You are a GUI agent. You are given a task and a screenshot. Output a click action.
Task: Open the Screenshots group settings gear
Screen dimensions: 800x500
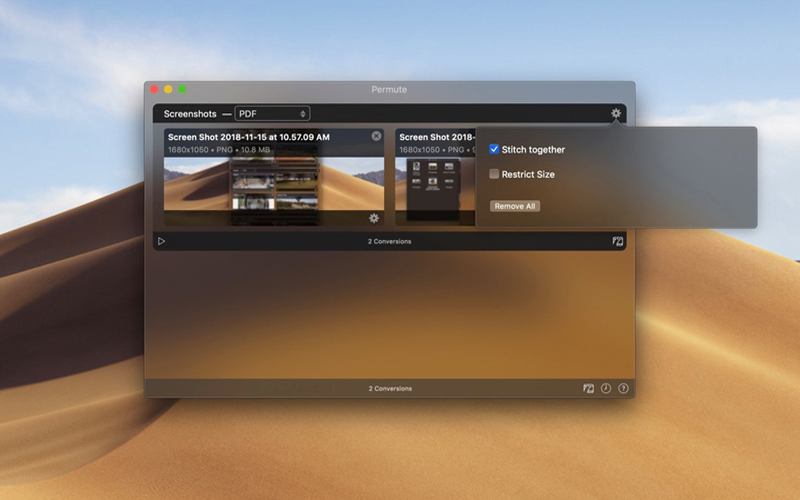pyautogui.click(x=616, y=113)
